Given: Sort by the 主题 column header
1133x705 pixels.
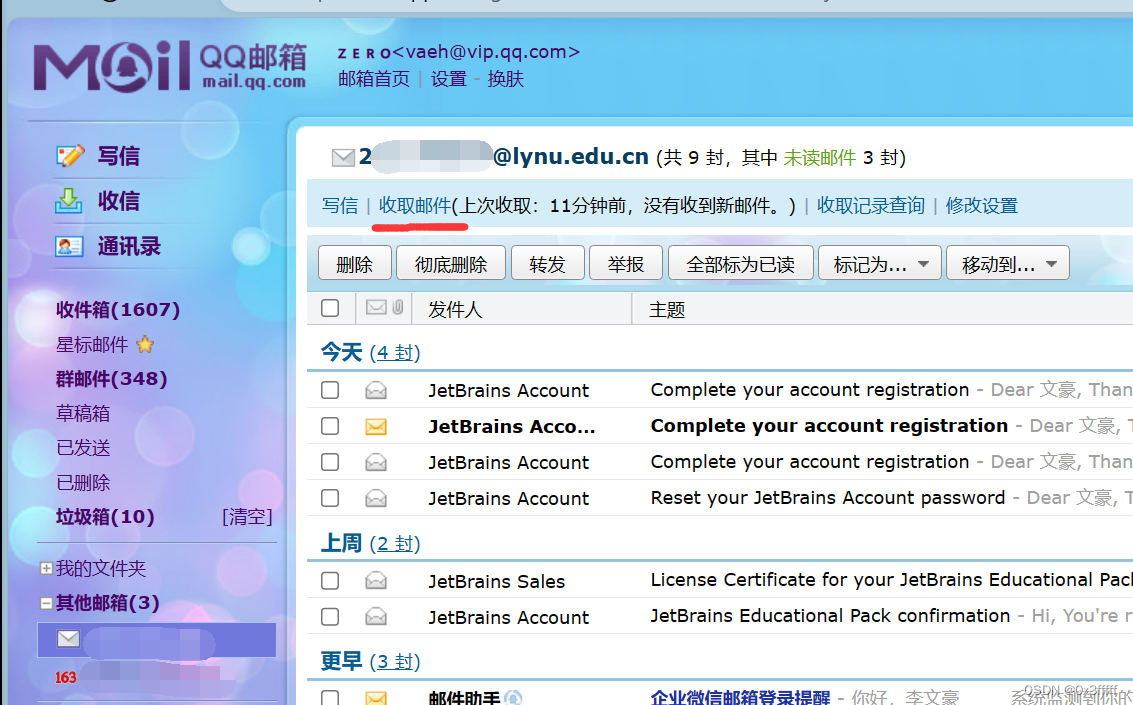Looking at the screenshot, I should click(667, 309).
